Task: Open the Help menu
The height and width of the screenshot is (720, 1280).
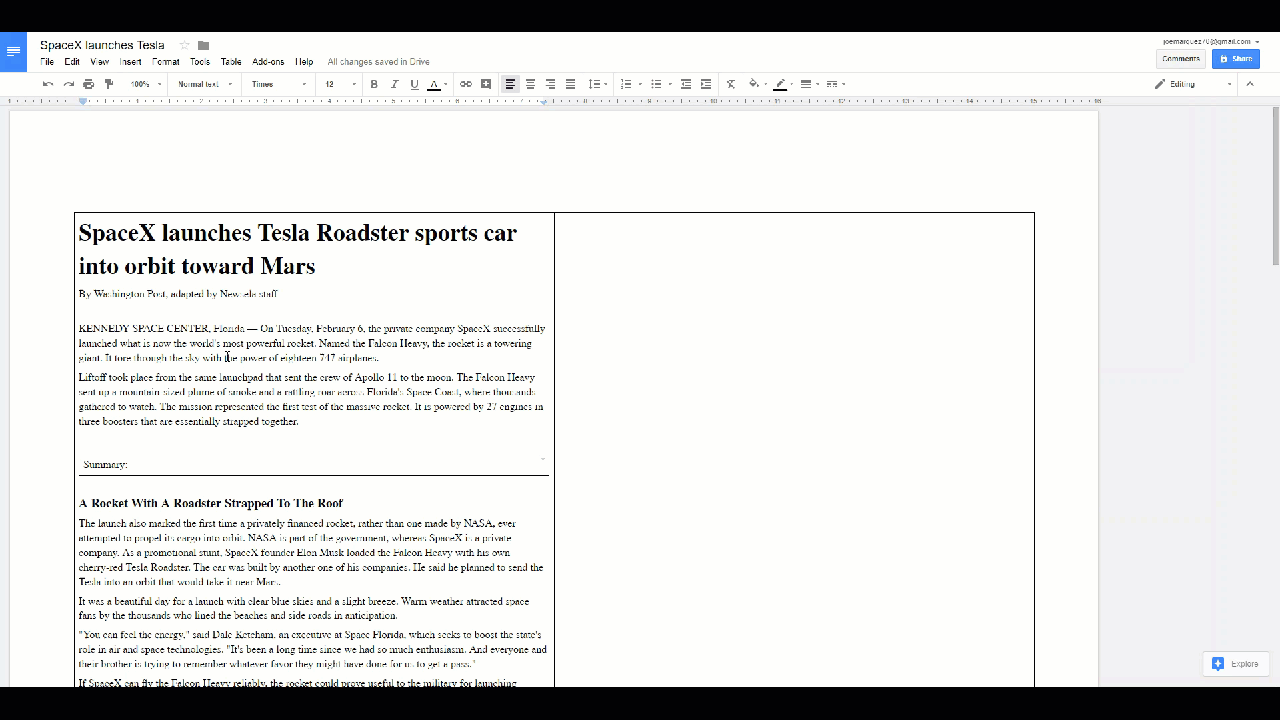Action: click(304, 62)
